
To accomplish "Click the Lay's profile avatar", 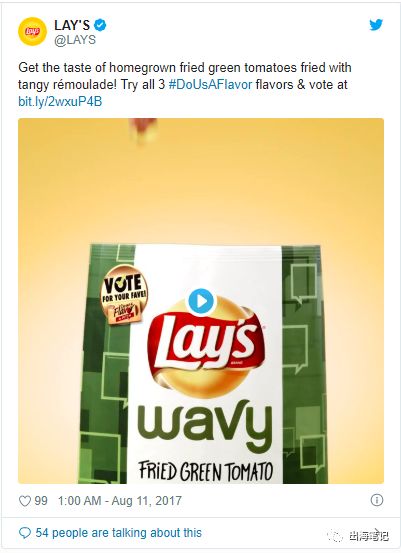I will 32,32.
